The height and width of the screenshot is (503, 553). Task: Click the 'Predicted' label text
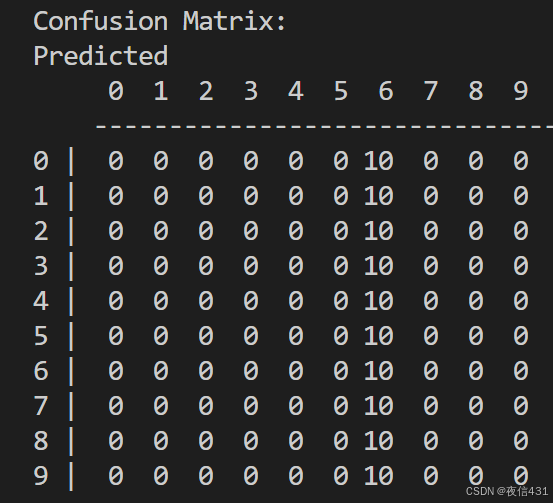(x=101, y=56)
